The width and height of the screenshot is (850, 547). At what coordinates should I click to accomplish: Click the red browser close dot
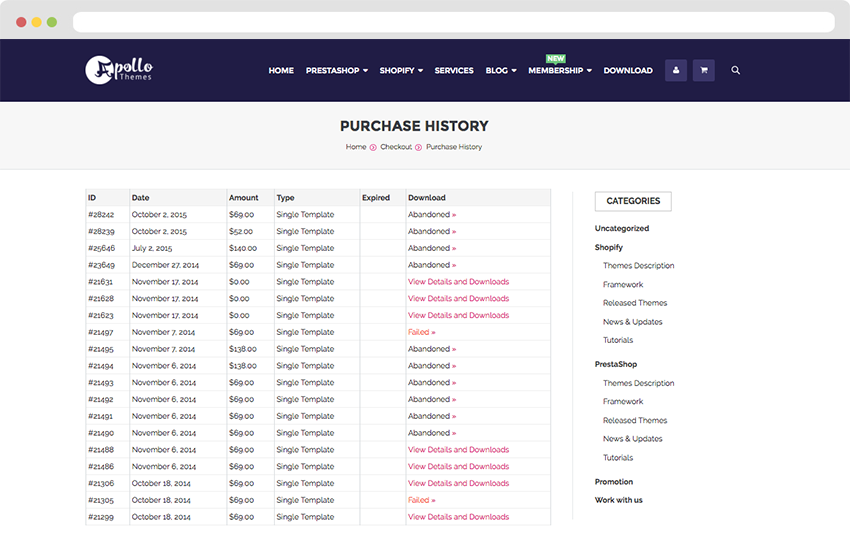pos(22,21)
